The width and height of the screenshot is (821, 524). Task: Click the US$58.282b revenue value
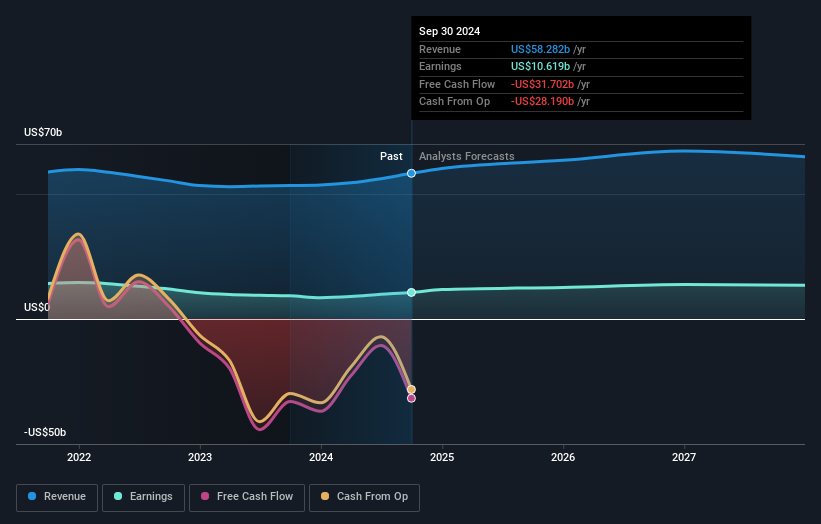pos(540,49)
